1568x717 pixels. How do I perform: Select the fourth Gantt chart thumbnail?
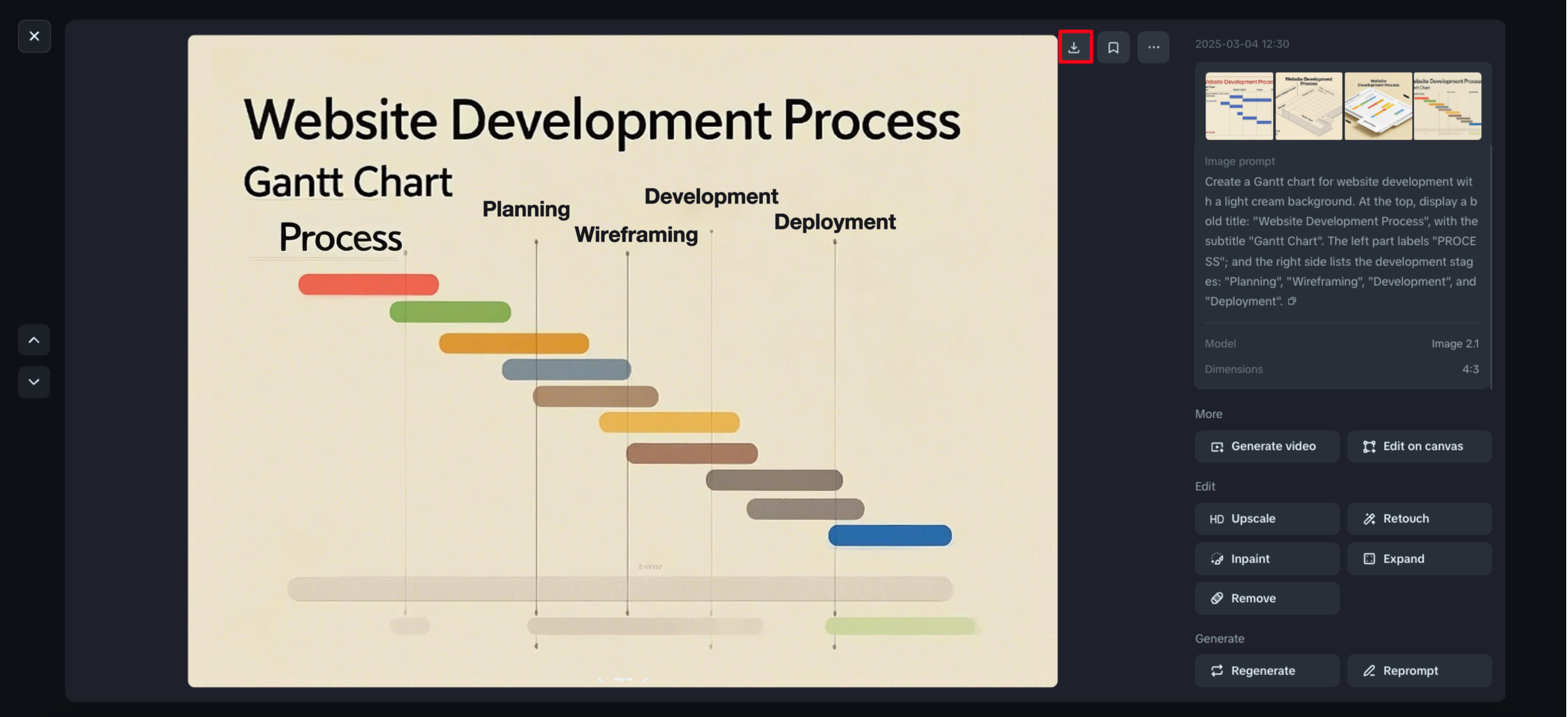point(1447,106)
